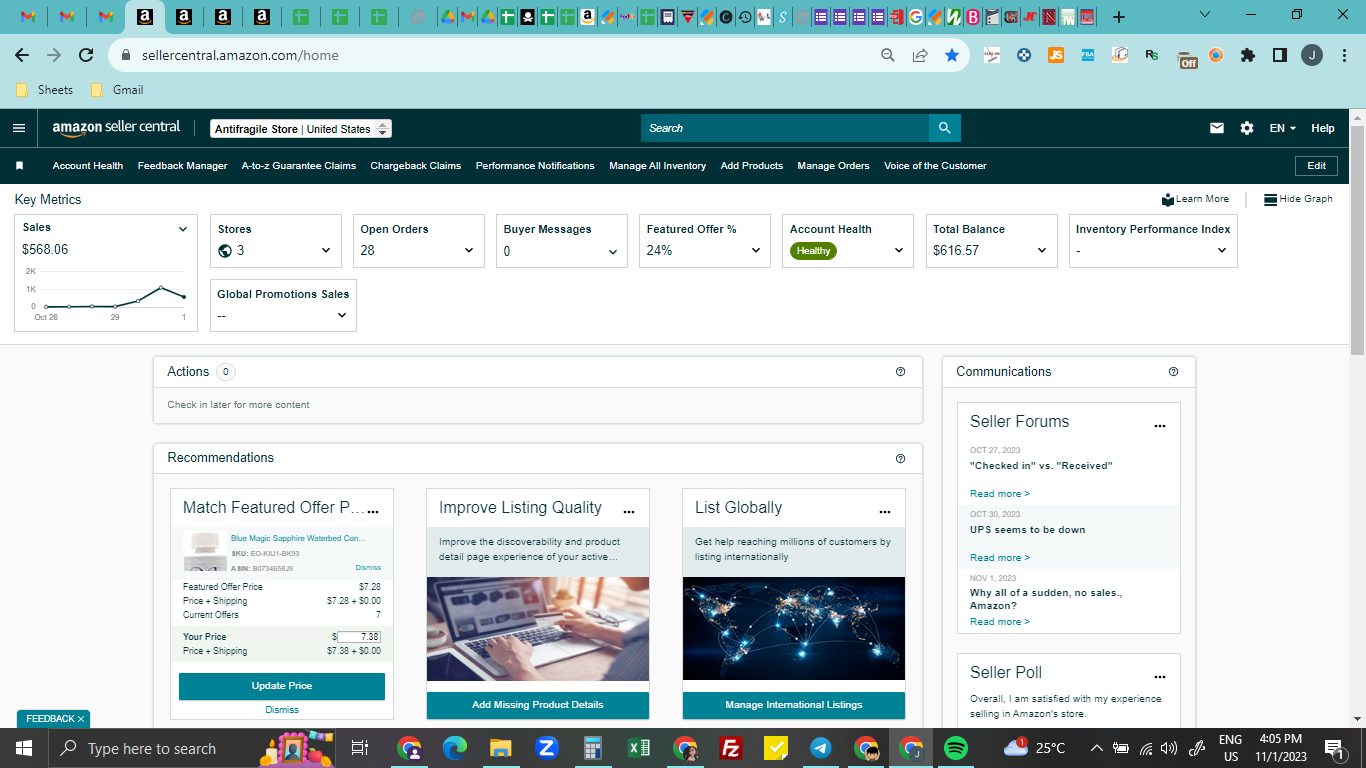Viewport: 1366px width, 768px height.
Task: Open the Help link in the header
Action: pos(1323,128)
